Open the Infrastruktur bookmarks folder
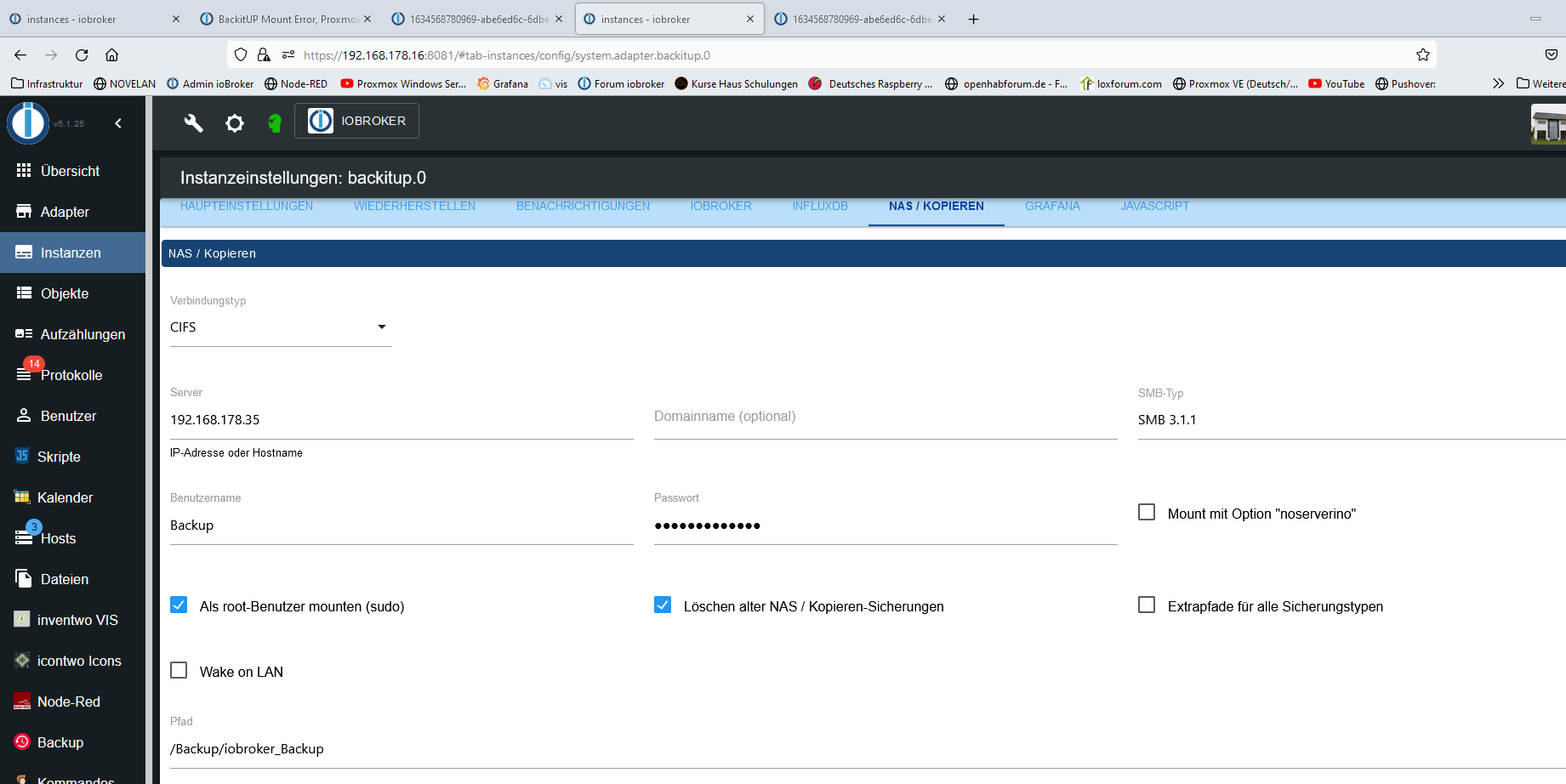The height and width of the screenshot is (784, 1566). tap(47, 83)
